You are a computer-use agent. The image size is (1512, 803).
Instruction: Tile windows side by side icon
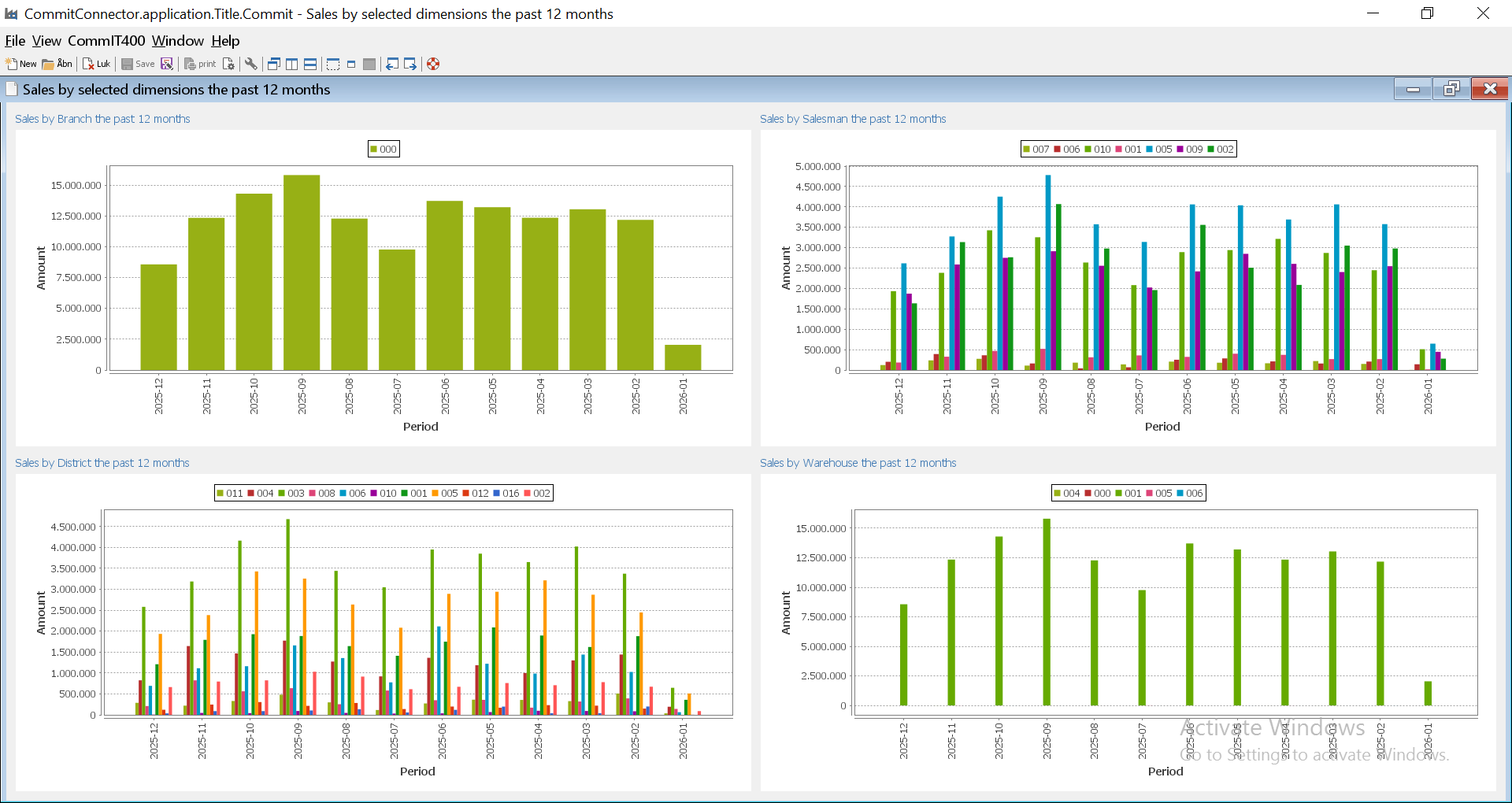point(292,64)
